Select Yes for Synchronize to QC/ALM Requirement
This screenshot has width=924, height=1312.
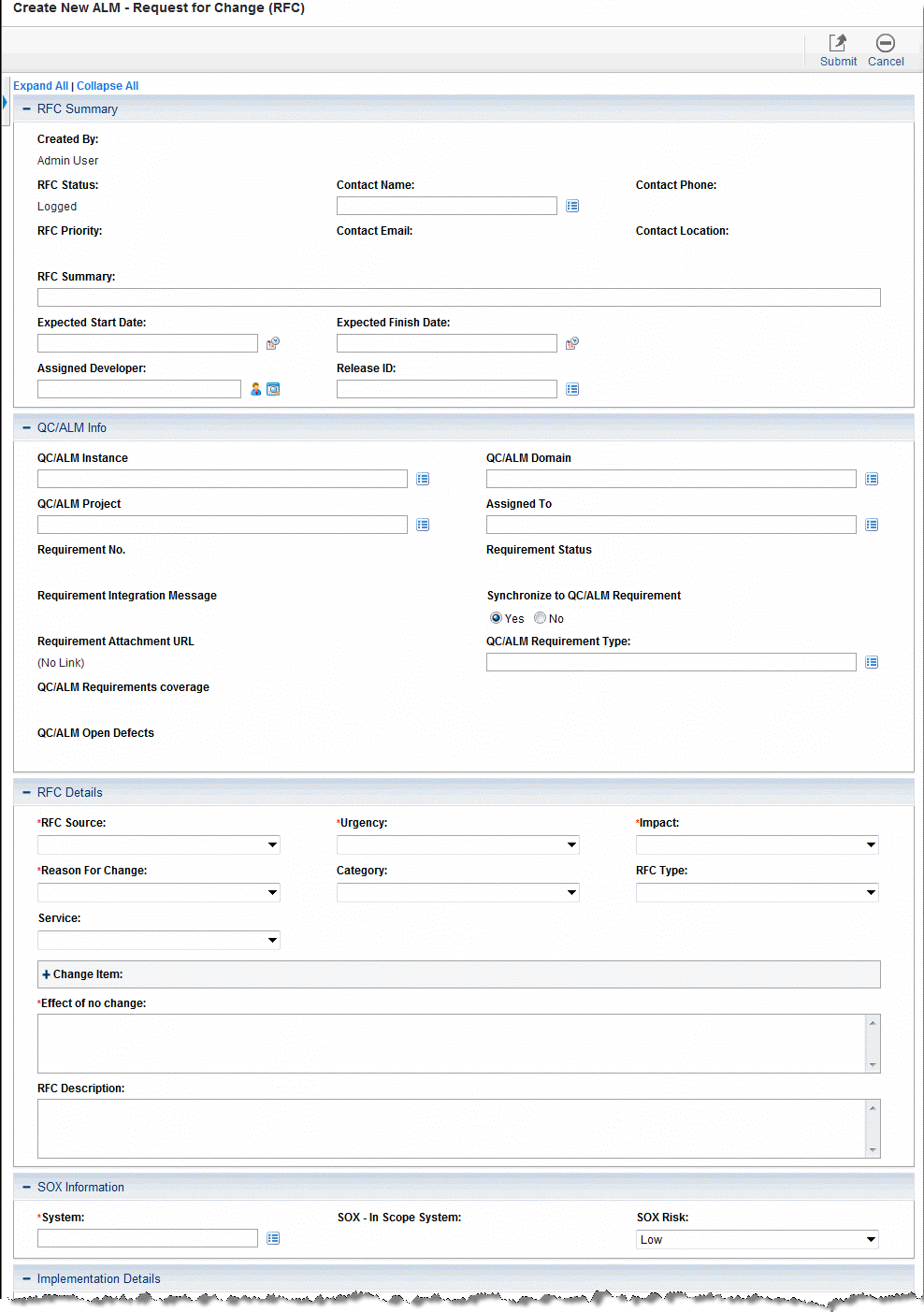coord(496,618)
